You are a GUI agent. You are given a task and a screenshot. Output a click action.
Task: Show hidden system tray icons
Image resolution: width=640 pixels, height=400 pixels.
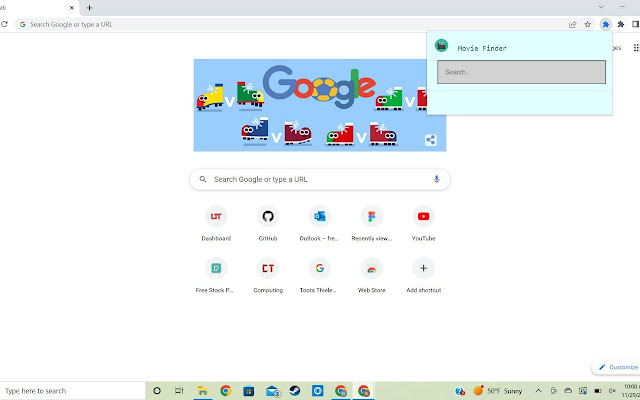tap(538, 391)
